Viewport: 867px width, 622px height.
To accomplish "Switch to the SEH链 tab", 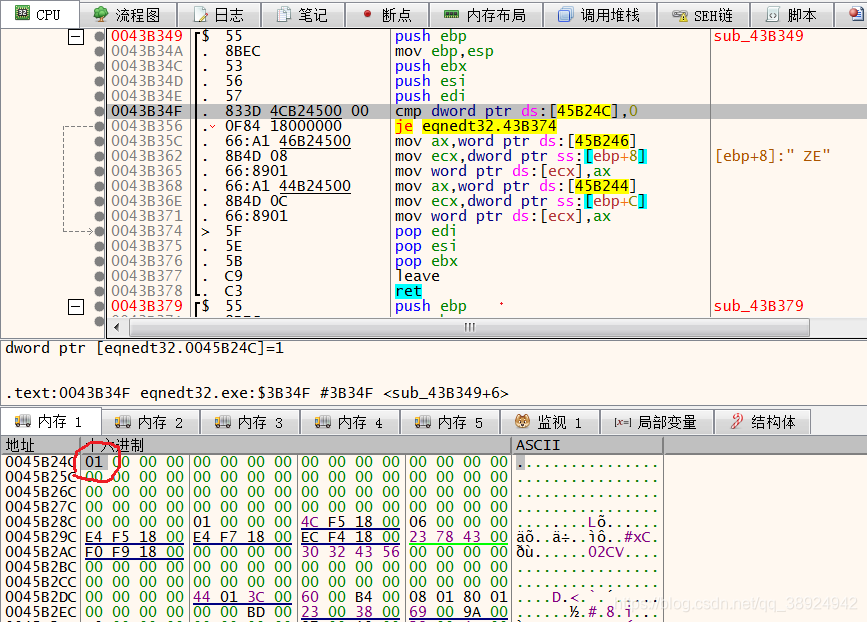I will [703, 15].
